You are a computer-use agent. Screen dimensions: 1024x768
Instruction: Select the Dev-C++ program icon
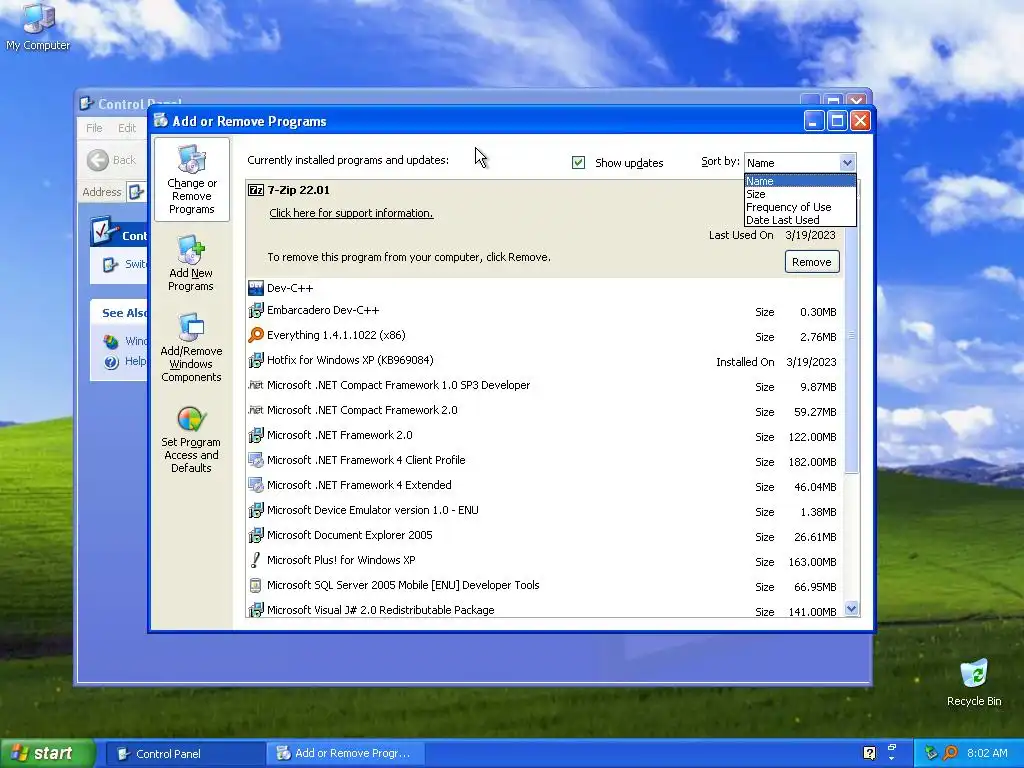tap(256, 288)
